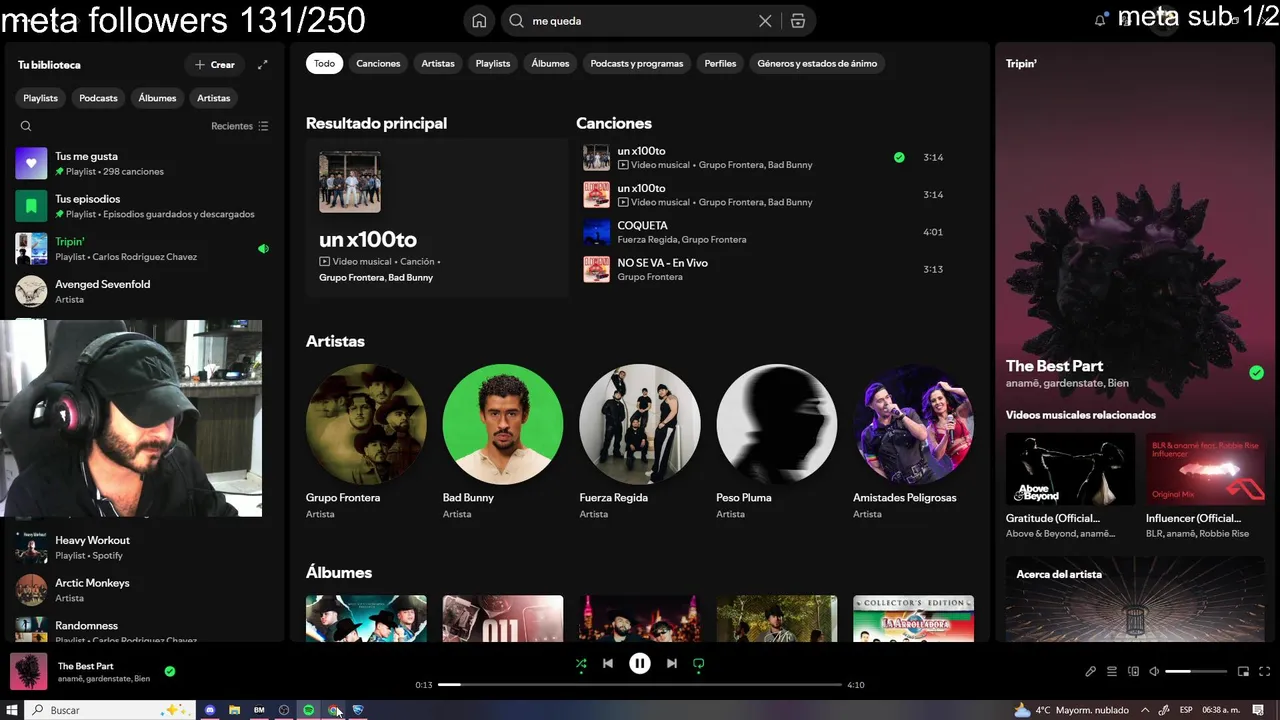Go to Spotify Home icon
The image size is (1280, 720).
tap(479, 20)
